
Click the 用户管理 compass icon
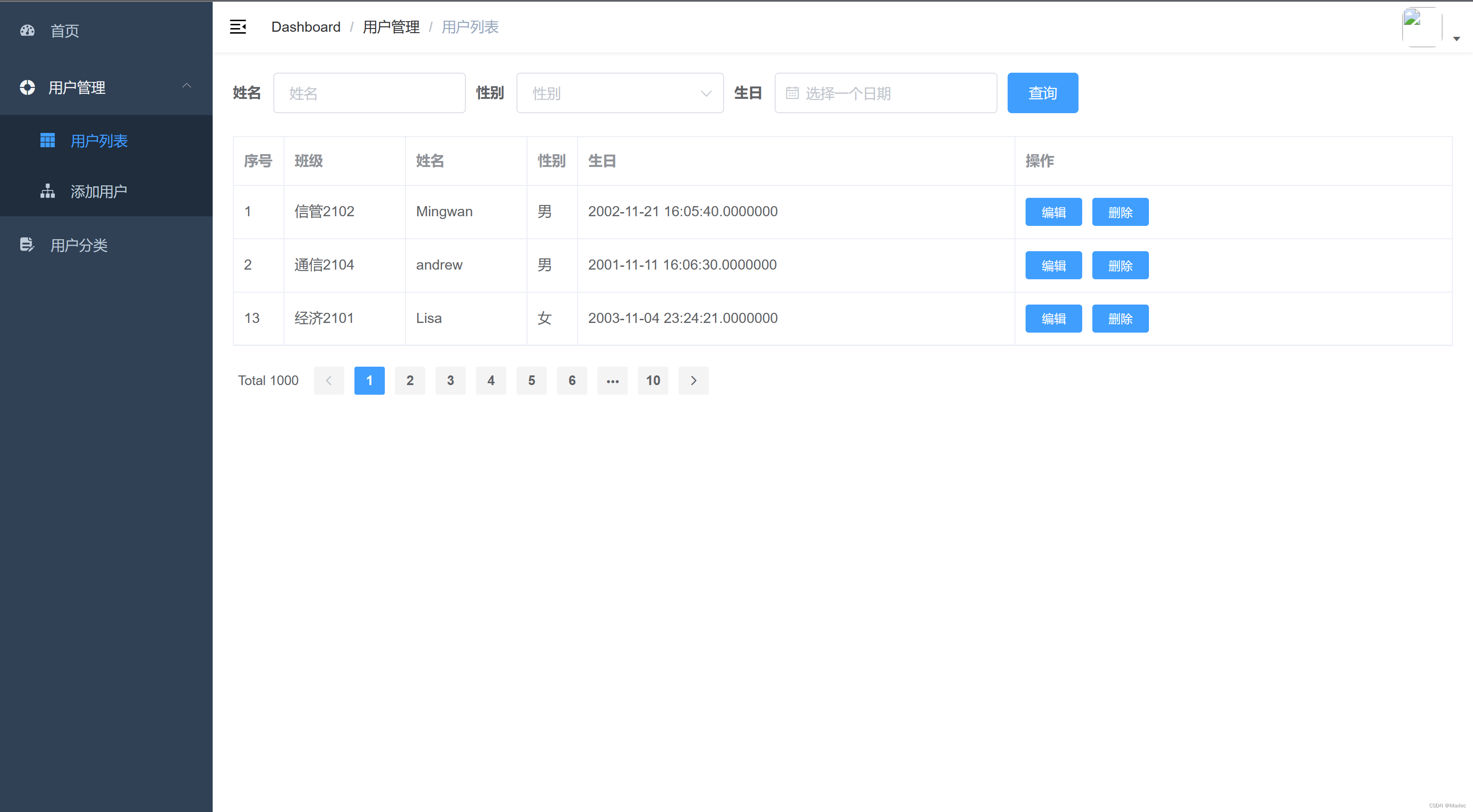click(x=27, y=87)
